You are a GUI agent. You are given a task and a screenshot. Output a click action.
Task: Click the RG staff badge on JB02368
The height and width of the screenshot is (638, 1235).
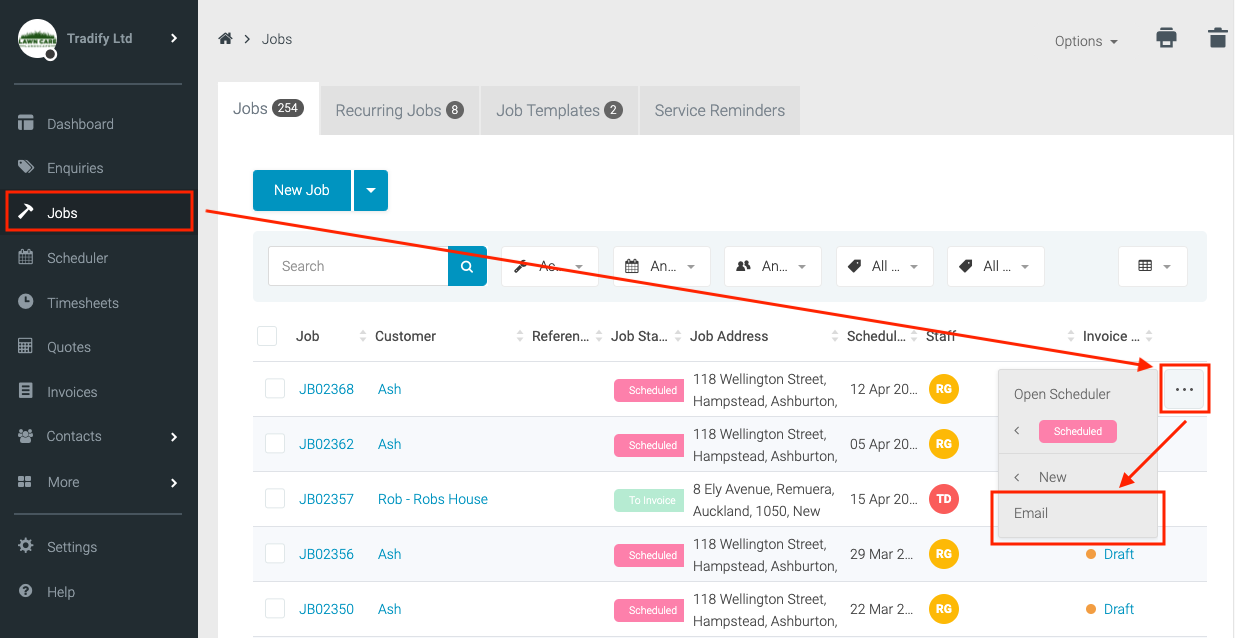[944, 389]
